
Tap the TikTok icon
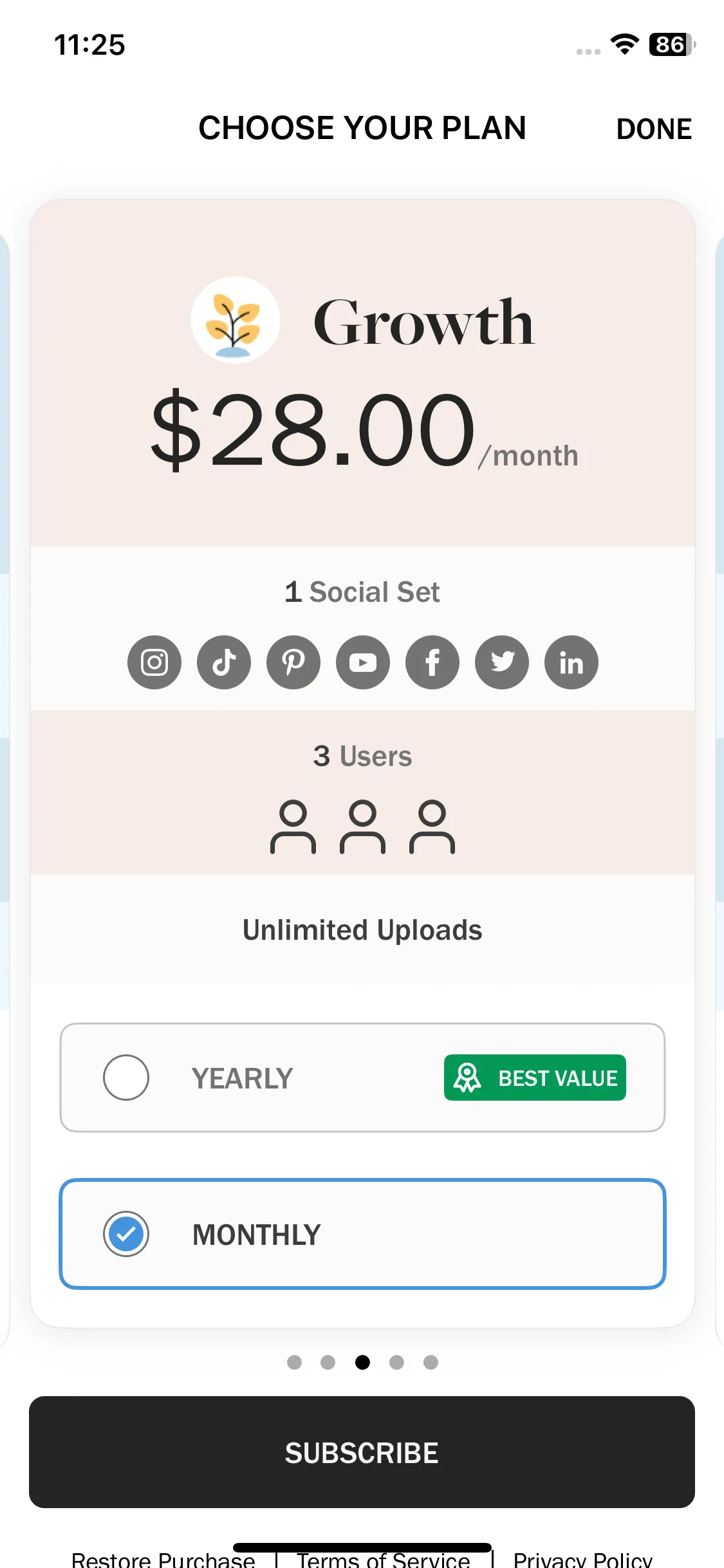click(x=224, y=662)
